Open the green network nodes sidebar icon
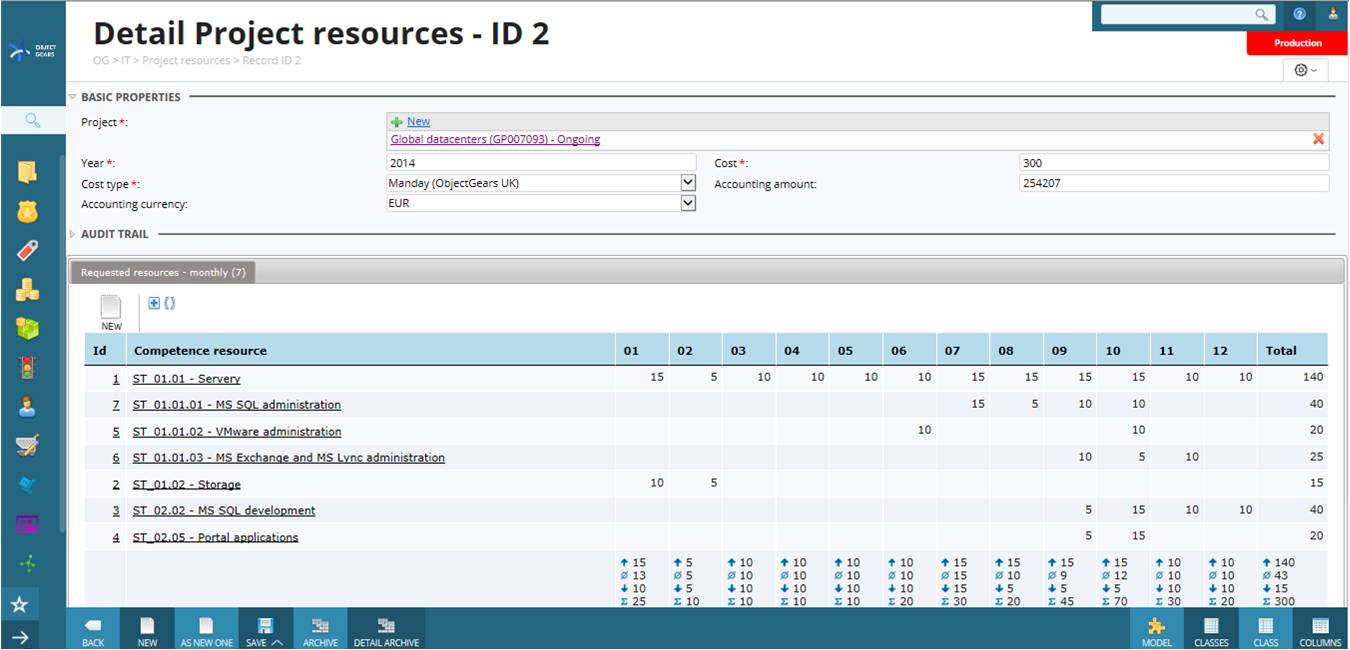Screen dimensions: 1350x650 tap(27, 563)
